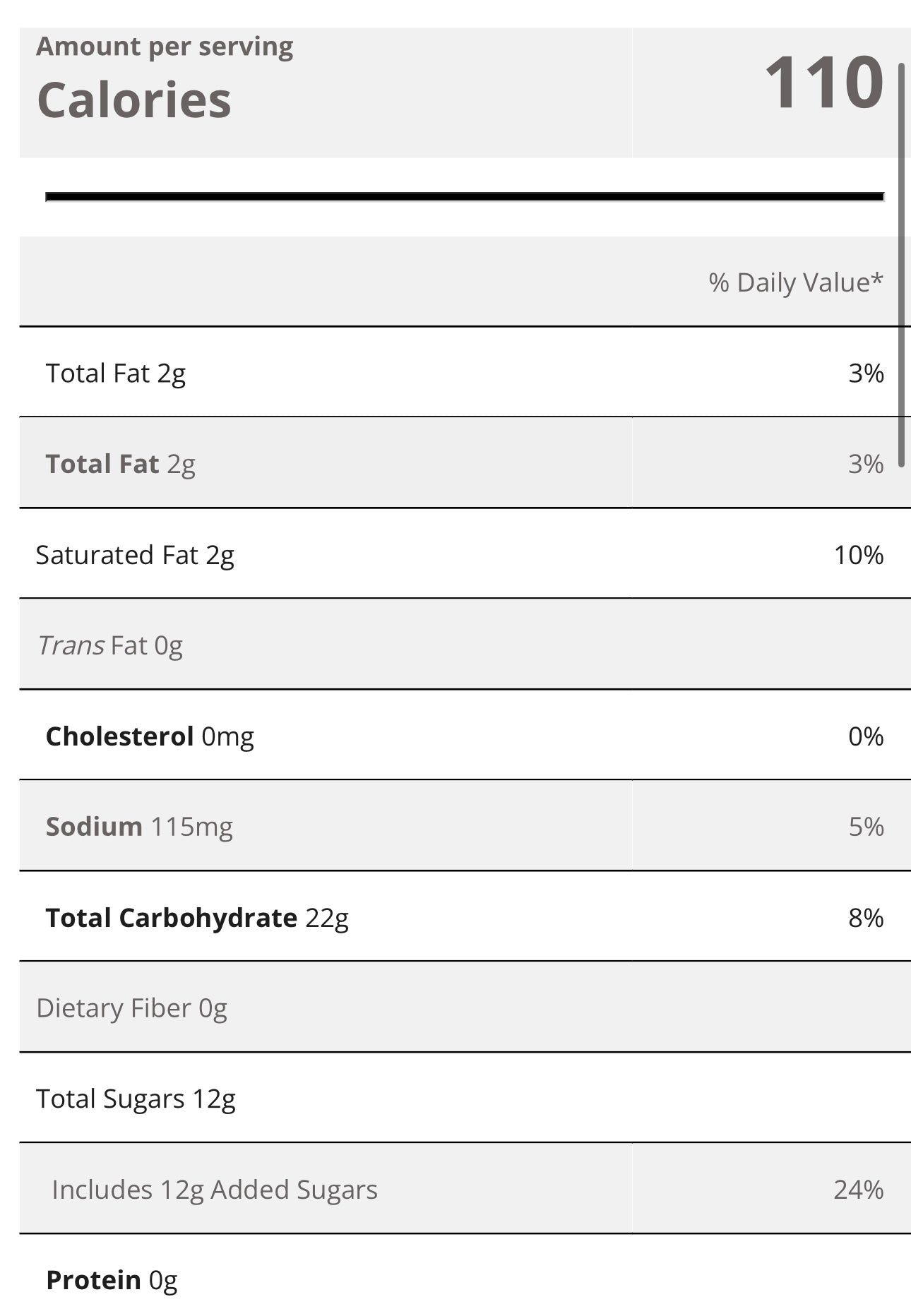This screenshot has height=1316, width=911.
Task: Select the Total Sugars 12g row
Action: click(136, 1099)
